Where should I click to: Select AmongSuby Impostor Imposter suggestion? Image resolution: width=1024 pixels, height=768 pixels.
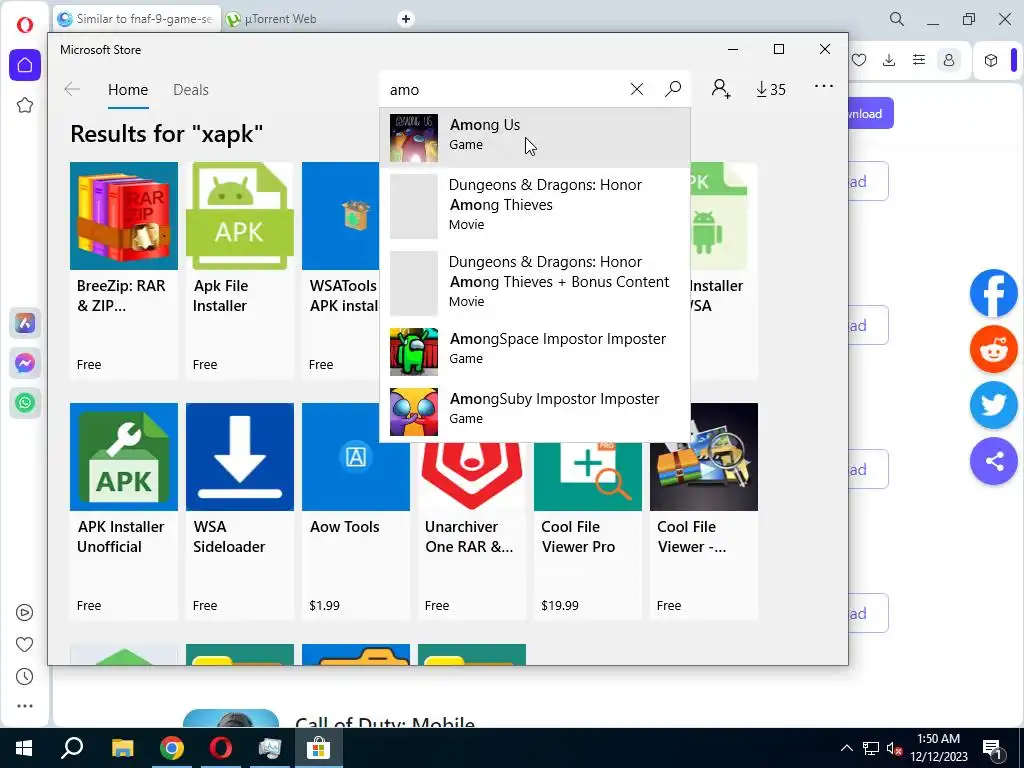click(534, 411)
